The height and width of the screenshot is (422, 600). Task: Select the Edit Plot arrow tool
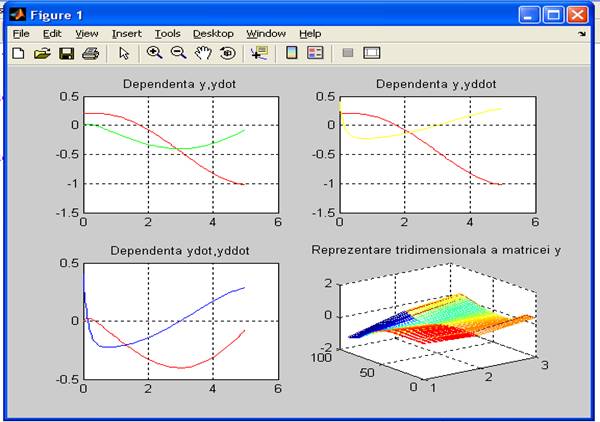click(x=124, y=53)
